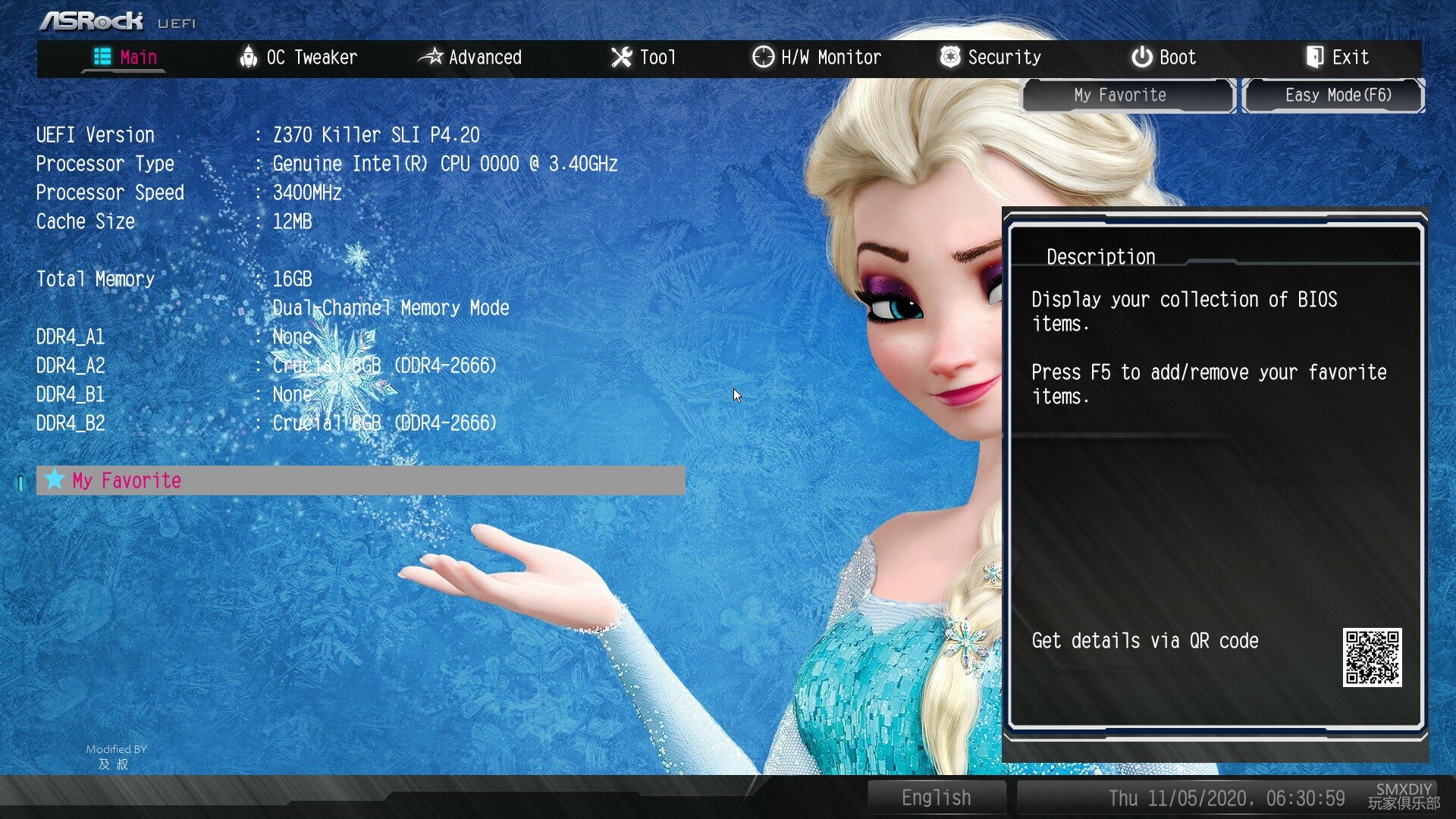Open the H/W Monitor tab
This screenshot has height=819, width=1456.
tap(817, 58)
